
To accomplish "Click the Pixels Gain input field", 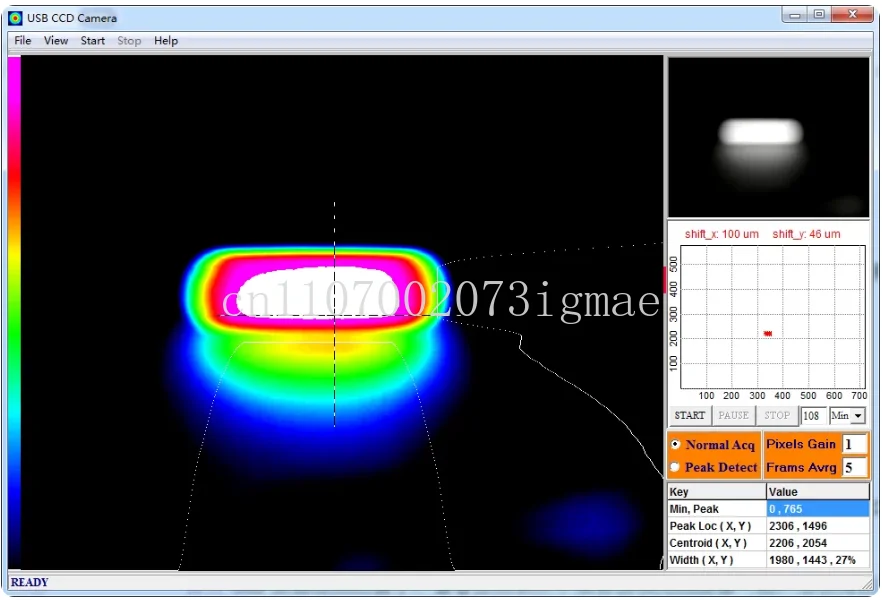I will pyautogui.click(x=854, y=444).
